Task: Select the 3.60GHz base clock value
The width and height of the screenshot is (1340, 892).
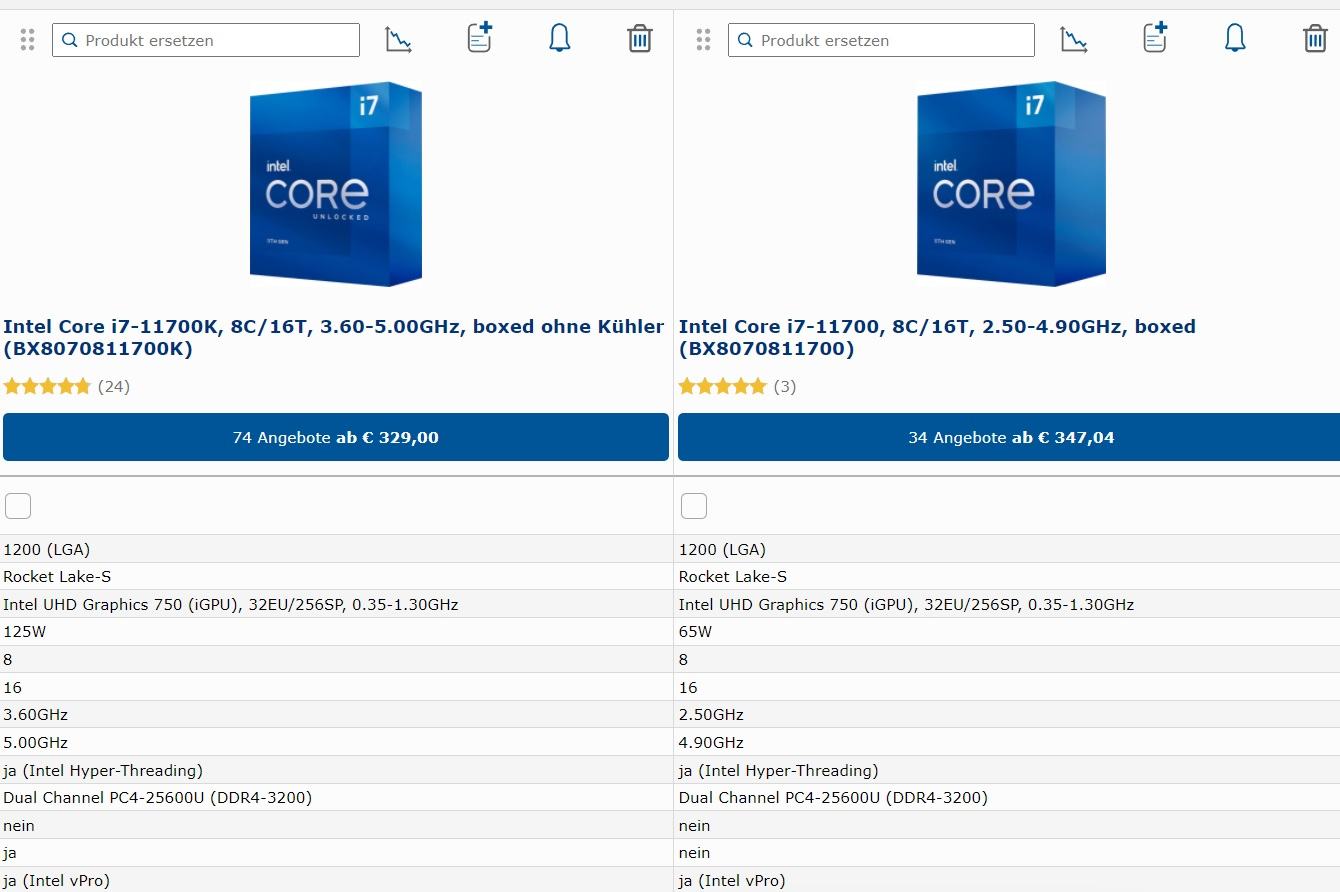Action: click(x=36, y=715)
